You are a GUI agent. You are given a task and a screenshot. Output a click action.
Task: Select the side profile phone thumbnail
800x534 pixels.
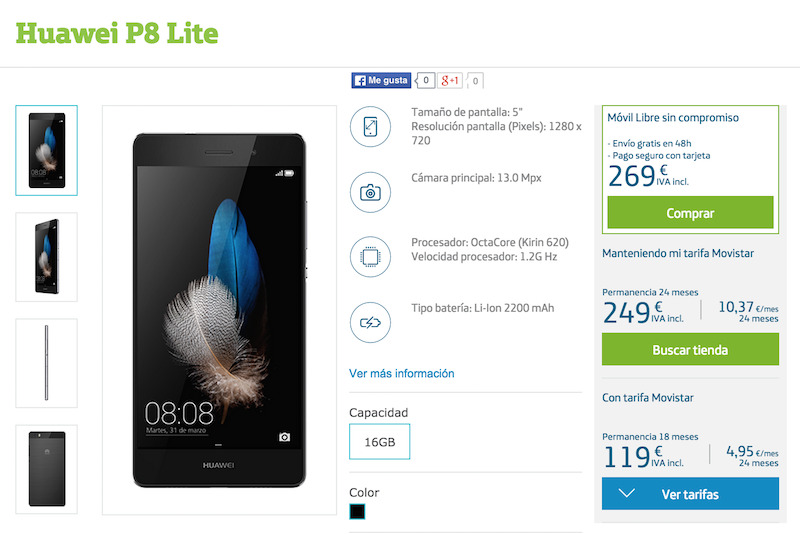(46, 363)
